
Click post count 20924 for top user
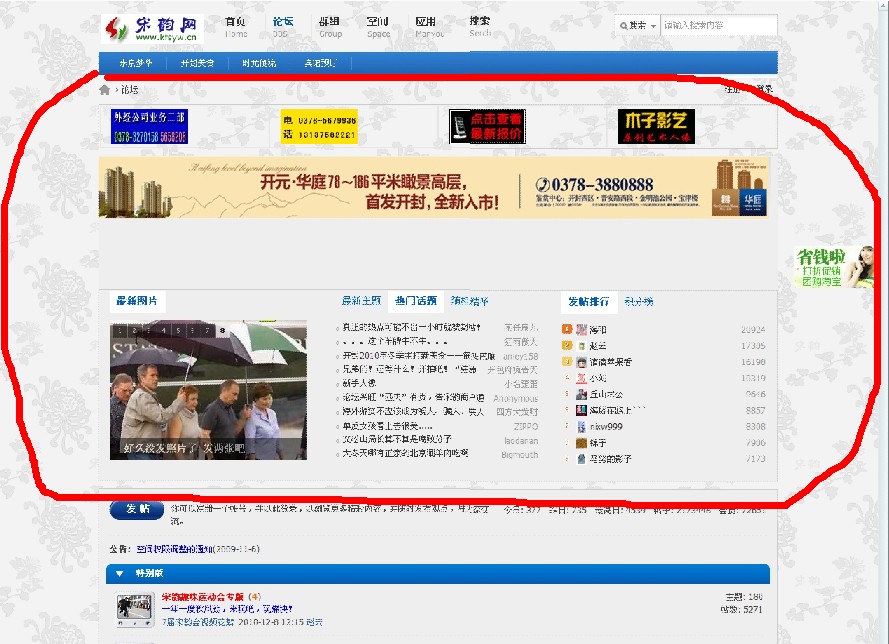click(x=753, y=329)
